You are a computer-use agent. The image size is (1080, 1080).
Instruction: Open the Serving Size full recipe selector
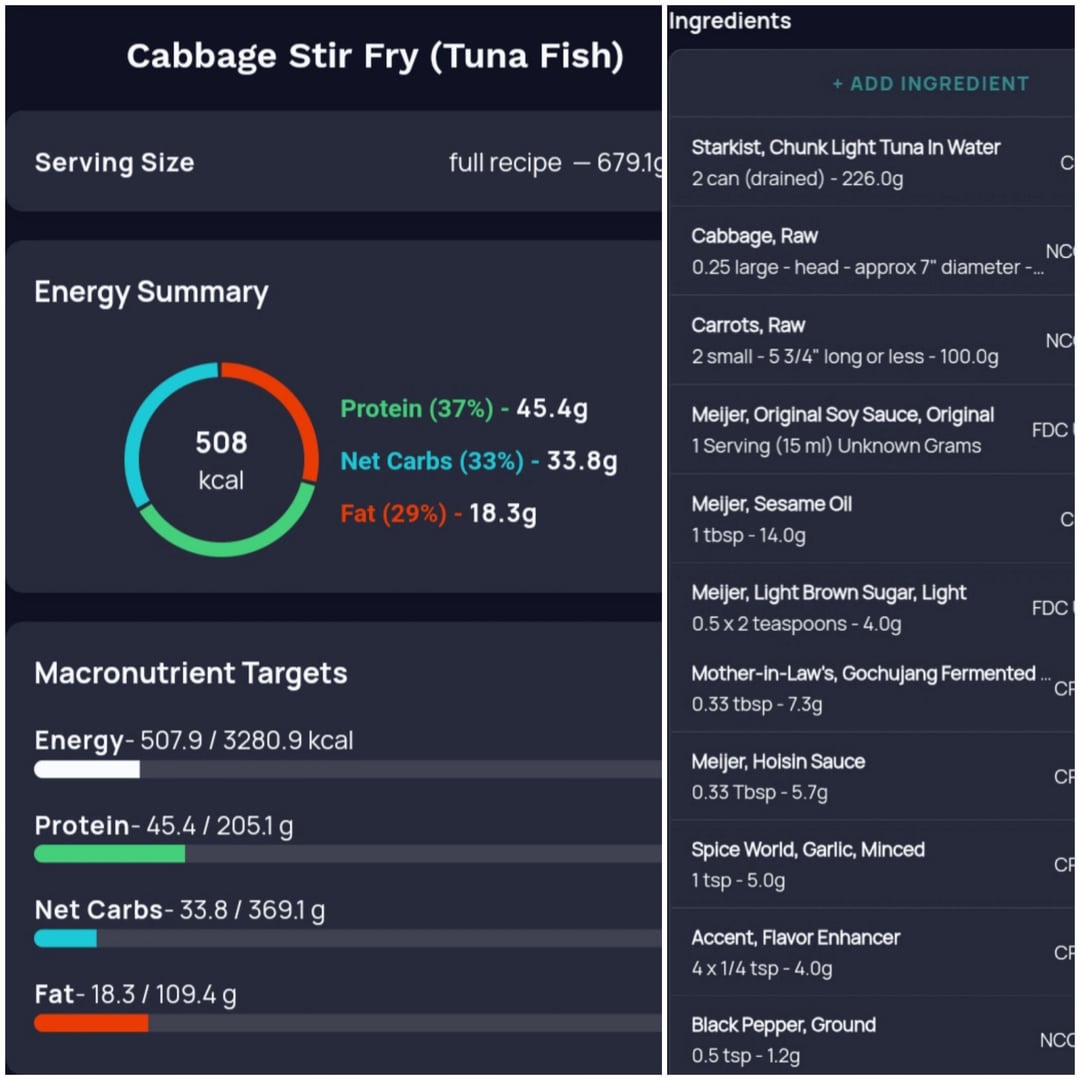point(553,163)
